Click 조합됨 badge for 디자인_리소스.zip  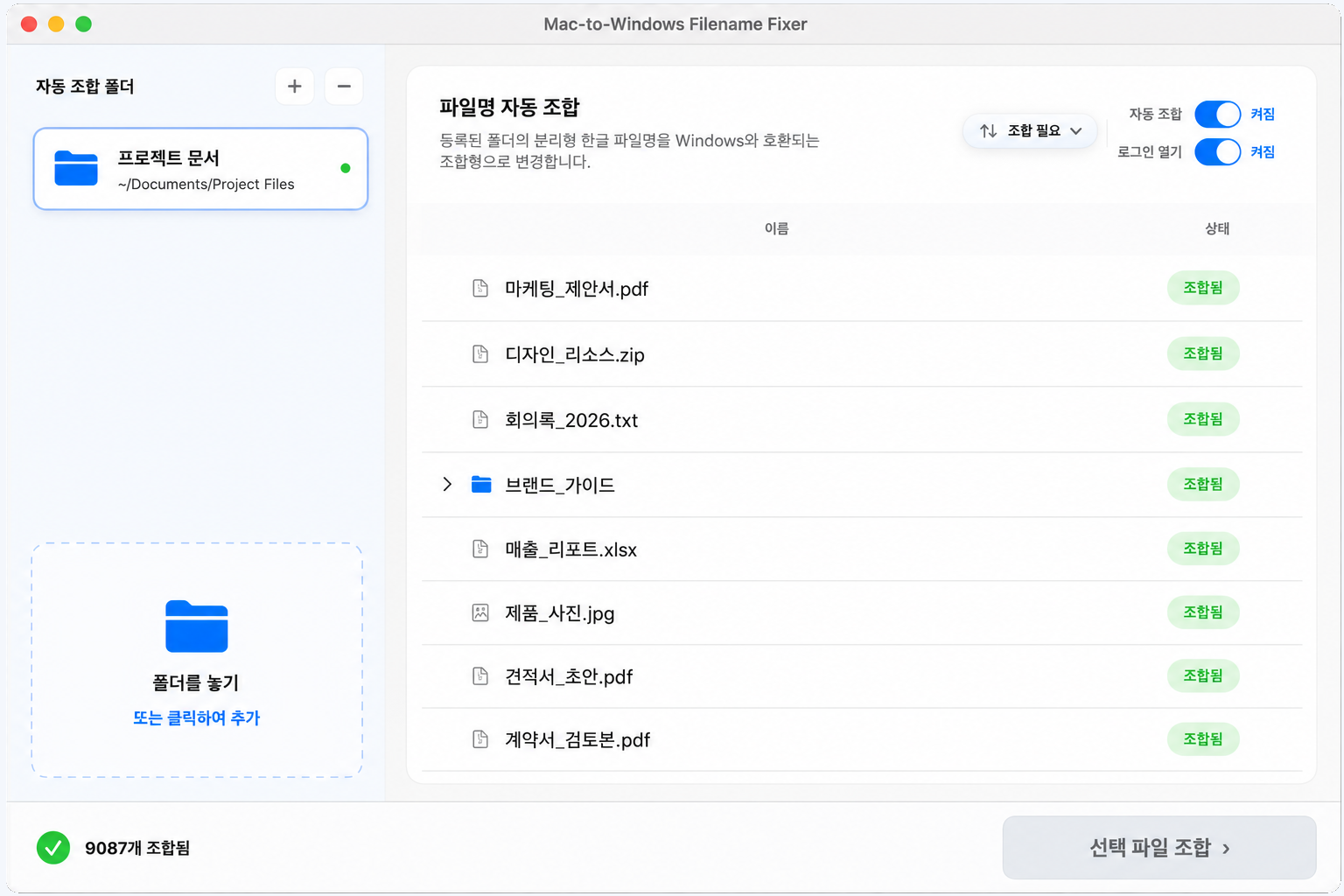tap(1203, 353)
